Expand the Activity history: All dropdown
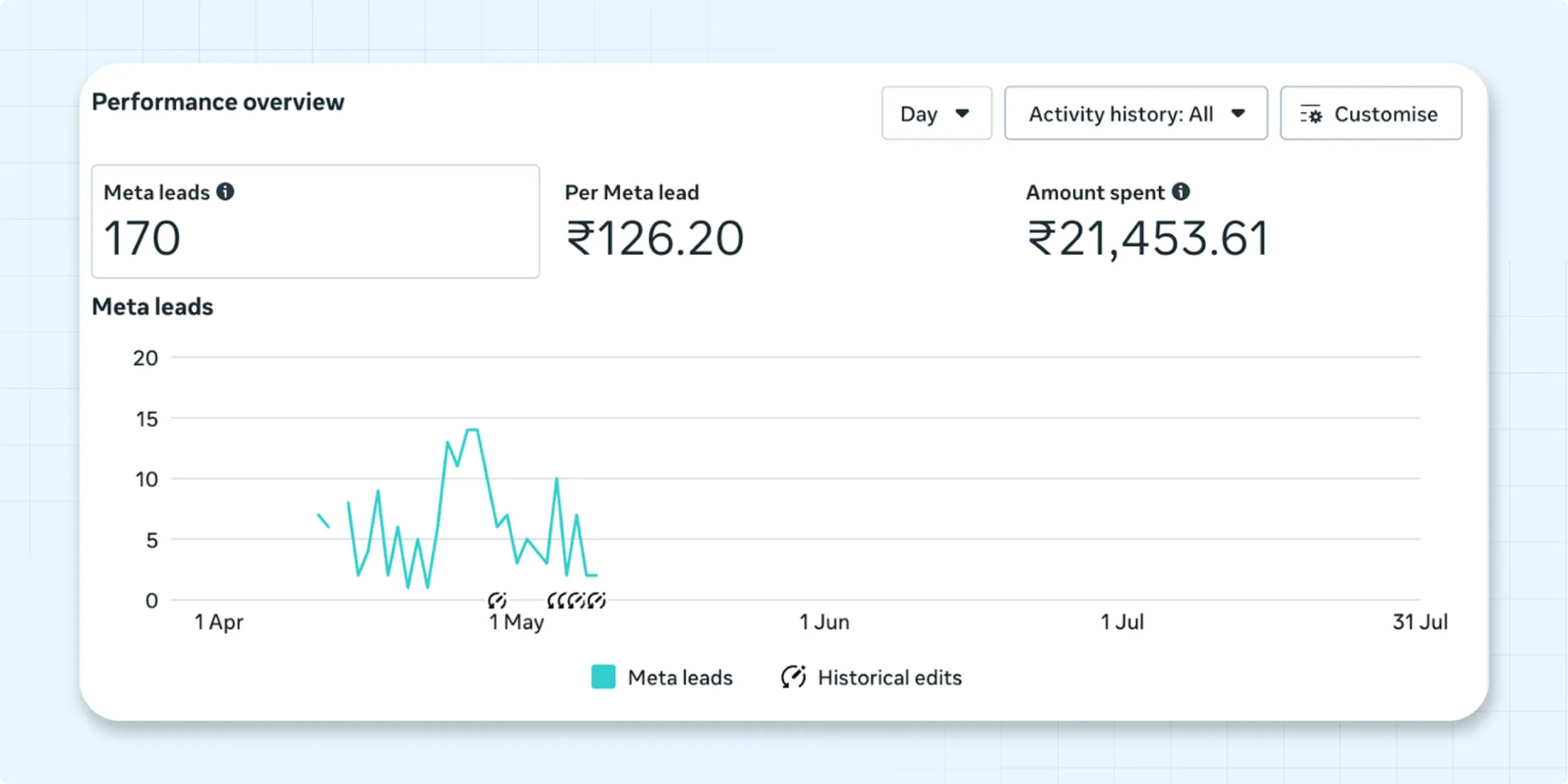Image resolution: width=1568 pixels, height=784 pixels. click(x=1136, y=113)
